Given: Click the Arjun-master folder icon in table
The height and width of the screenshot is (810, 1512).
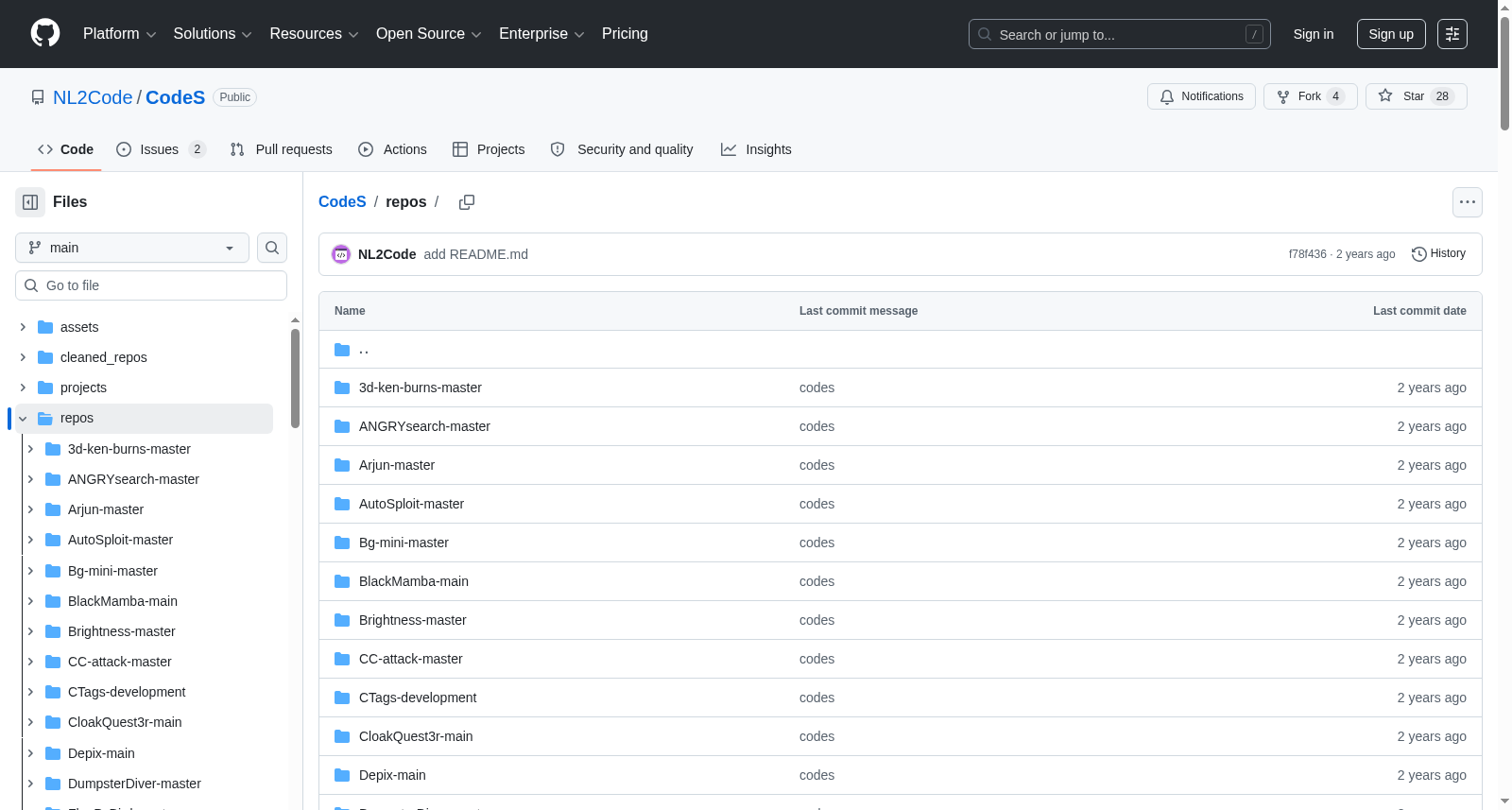Looking at the screenshot, I should click(342, 465).
